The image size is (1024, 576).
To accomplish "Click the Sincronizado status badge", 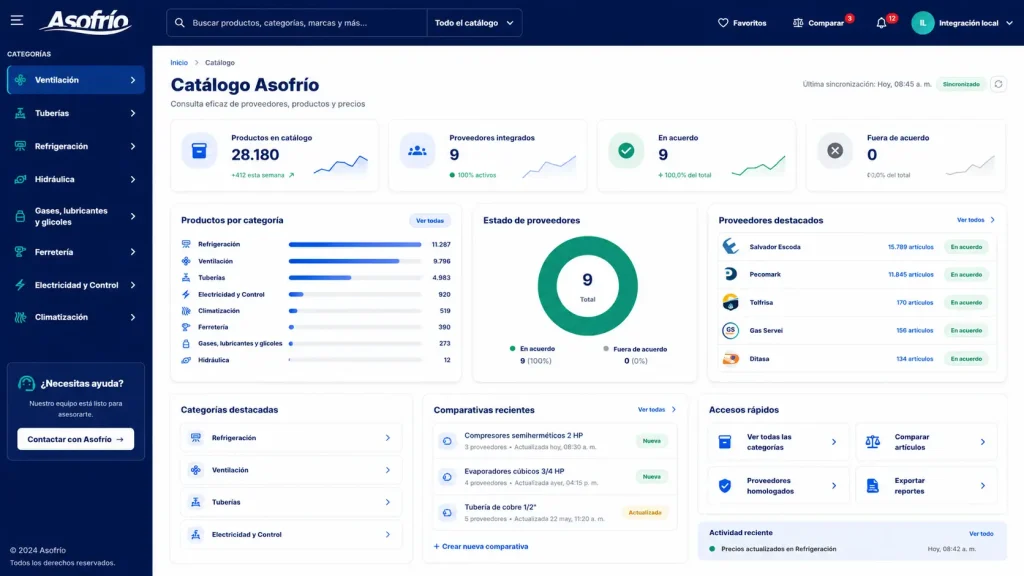I will (x=961, y=84).
